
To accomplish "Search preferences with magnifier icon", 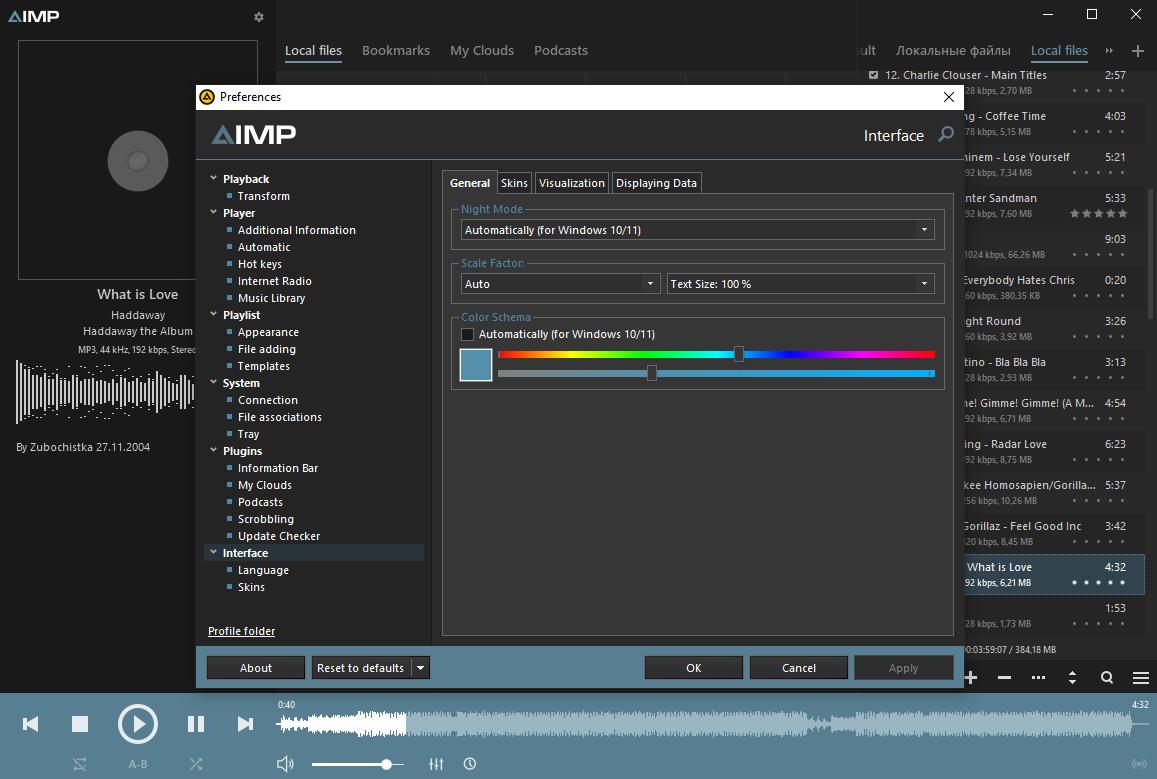I will click(946, 134).
